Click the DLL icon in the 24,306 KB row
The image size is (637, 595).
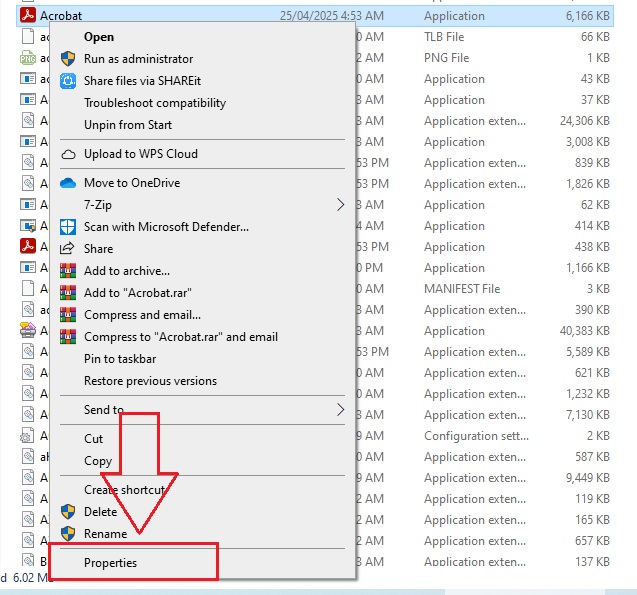coord(28,121)
